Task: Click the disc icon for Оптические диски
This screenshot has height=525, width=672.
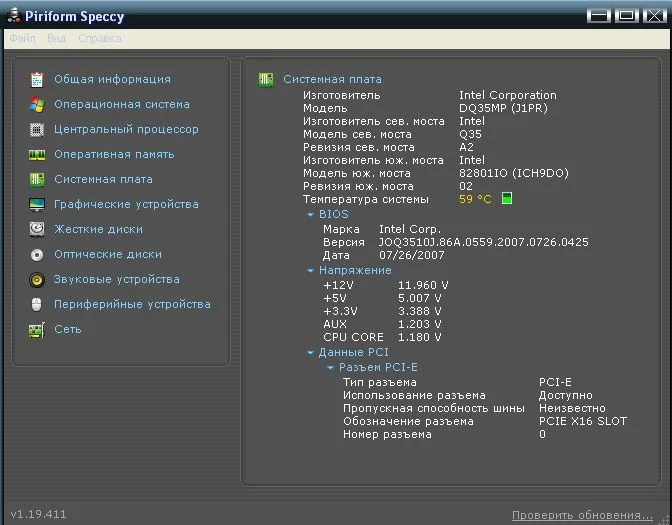Action: tap(37, 255)
